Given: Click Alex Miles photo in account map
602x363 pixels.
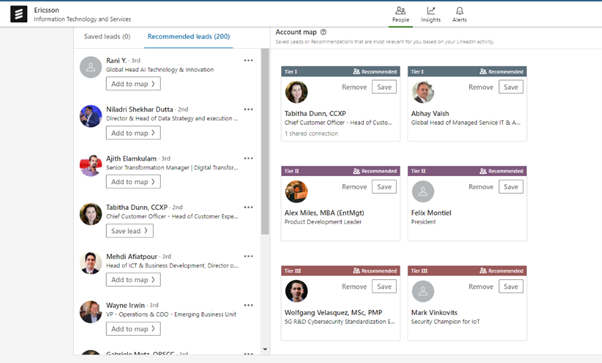Looking at the screenshot, I should click(x=296, y=191).
